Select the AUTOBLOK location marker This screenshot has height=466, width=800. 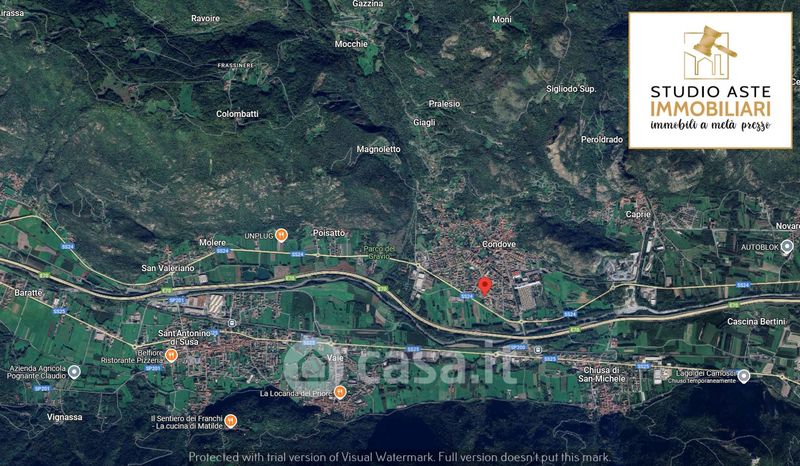tap(787, 247)
